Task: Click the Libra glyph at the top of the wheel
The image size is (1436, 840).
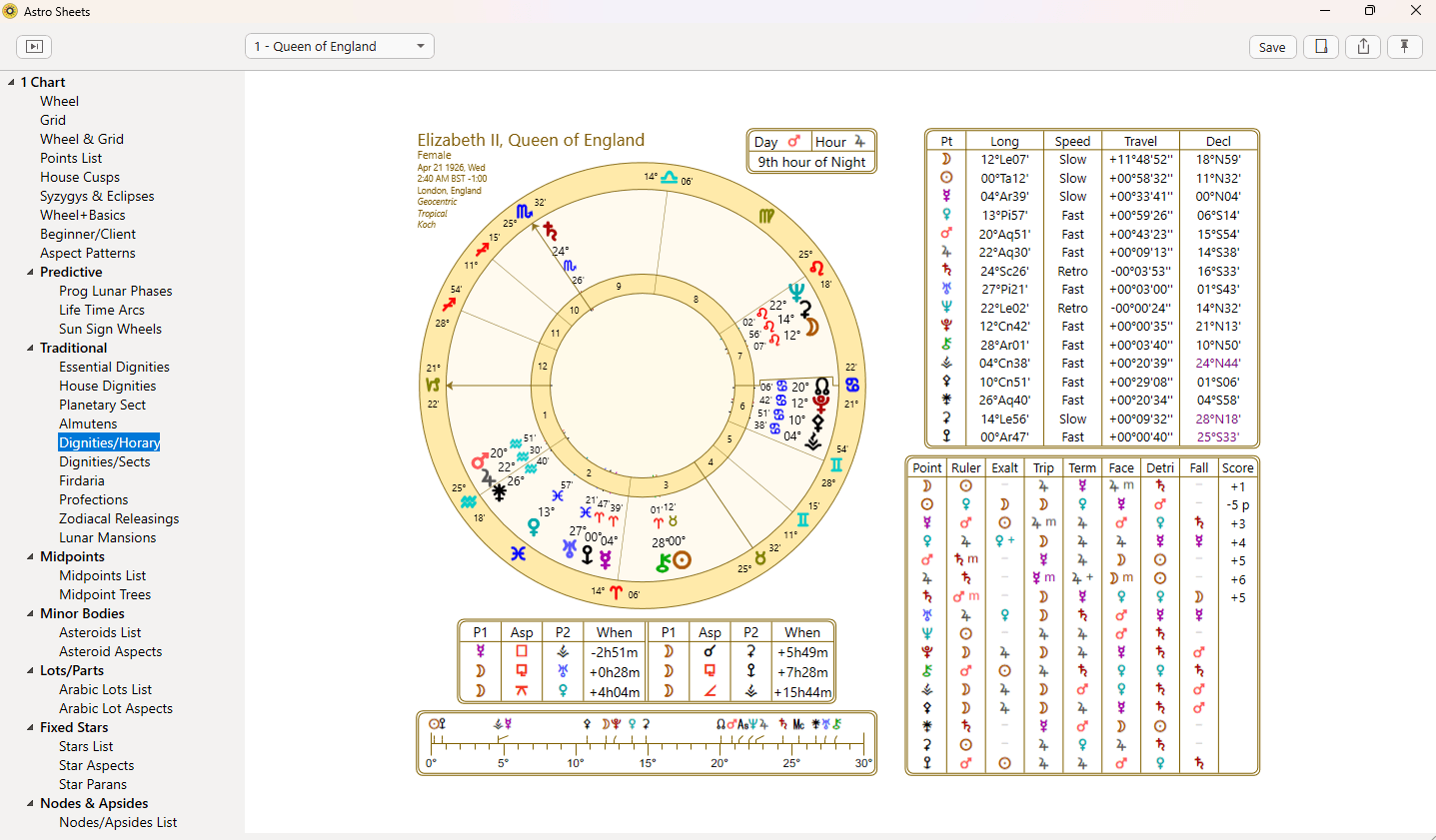Action: click(669, 177)
